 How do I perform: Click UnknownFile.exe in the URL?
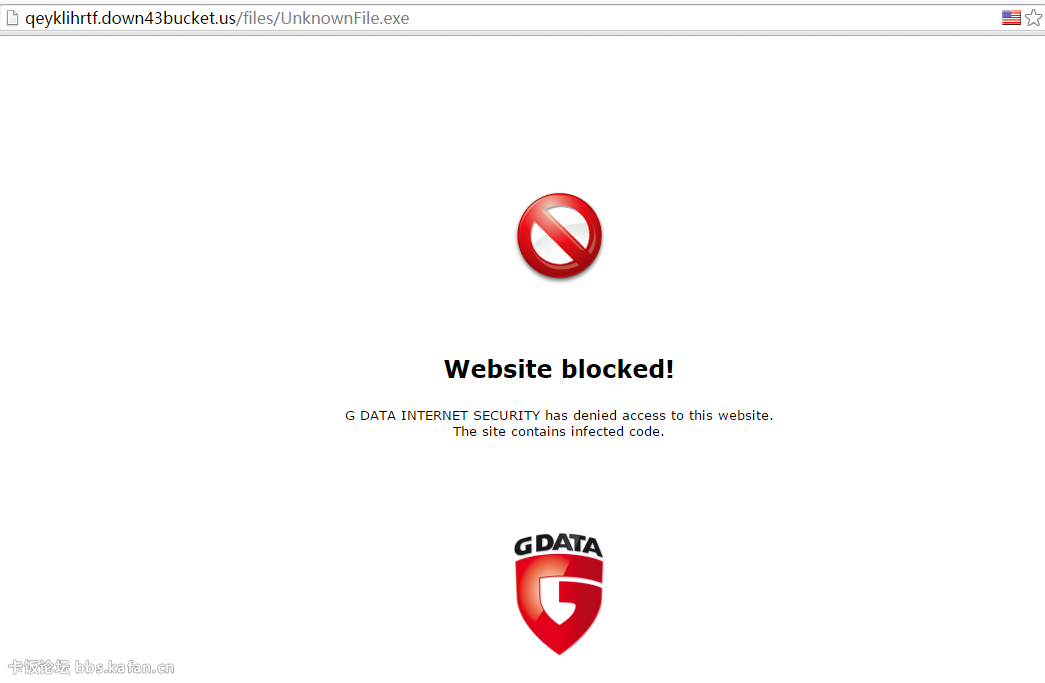pyautogui.click(x=345, y=18)
